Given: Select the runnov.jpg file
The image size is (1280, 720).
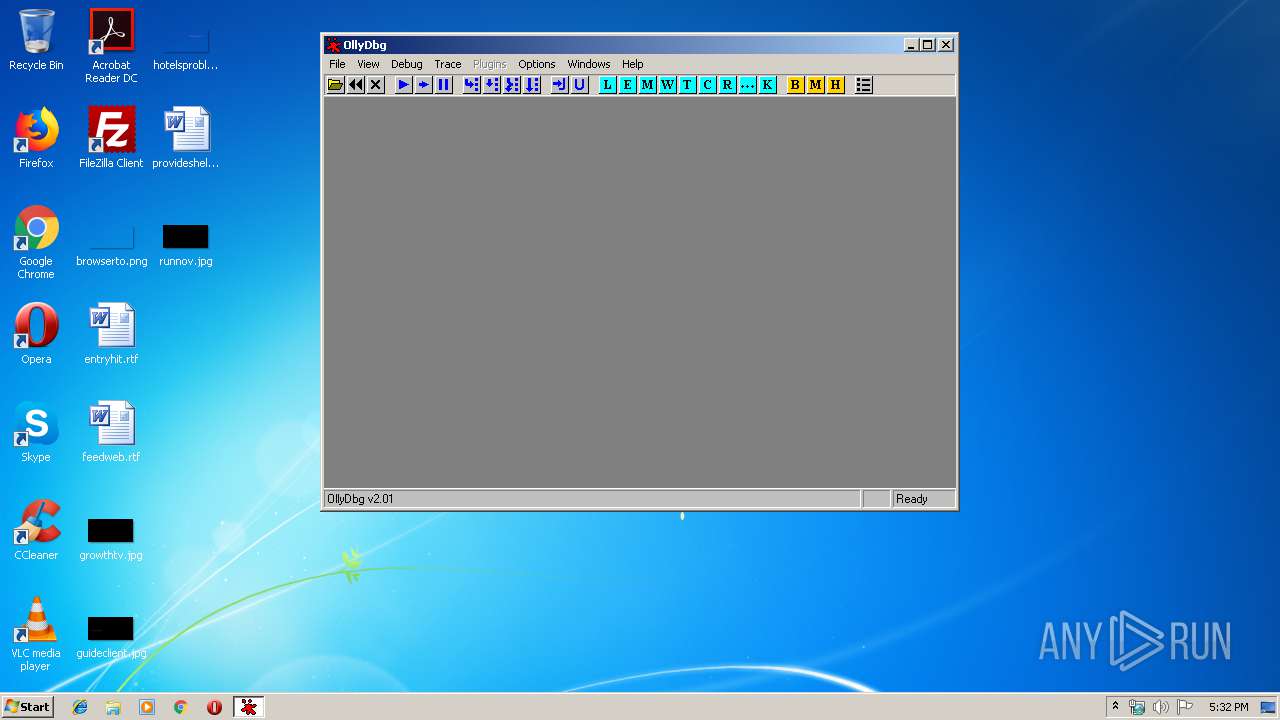Looking at the screenshot, I should tap(186, 246).
